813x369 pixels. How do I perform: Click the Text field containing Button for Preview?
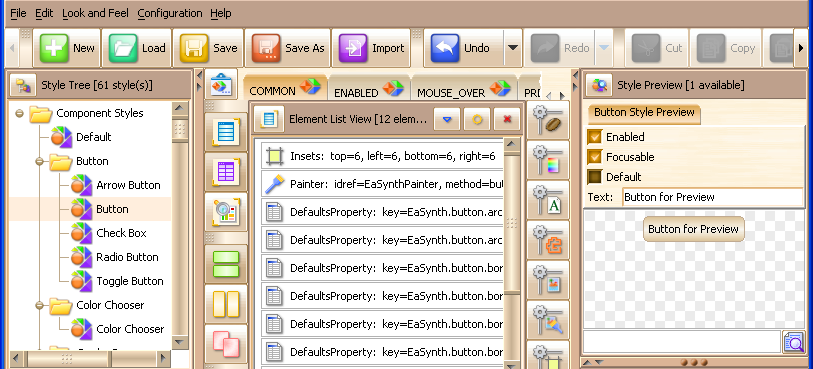pyautogui.click(x=712, y=197)
